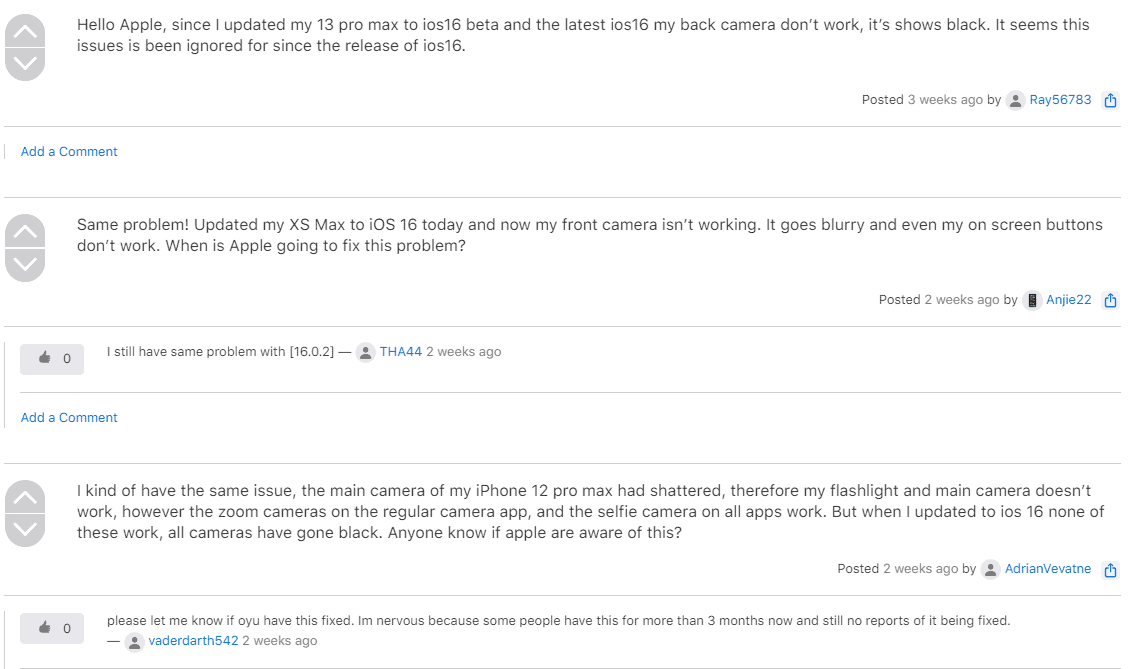This screenshot has height=669, width=1137.
Task: Upvote AdrianVevatne's iPhone 12 pro max post
Action: click(x=25, y=497)
